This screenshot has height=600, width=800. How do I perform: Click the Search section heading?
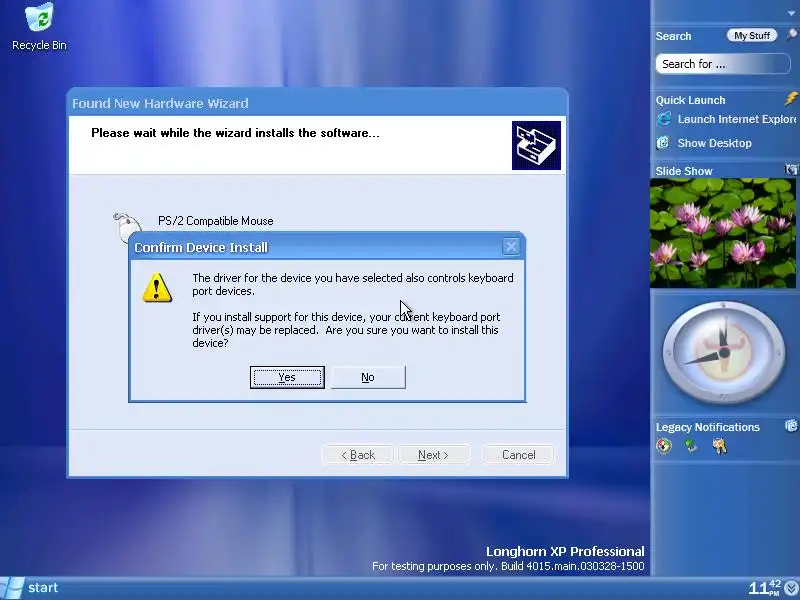673,36
